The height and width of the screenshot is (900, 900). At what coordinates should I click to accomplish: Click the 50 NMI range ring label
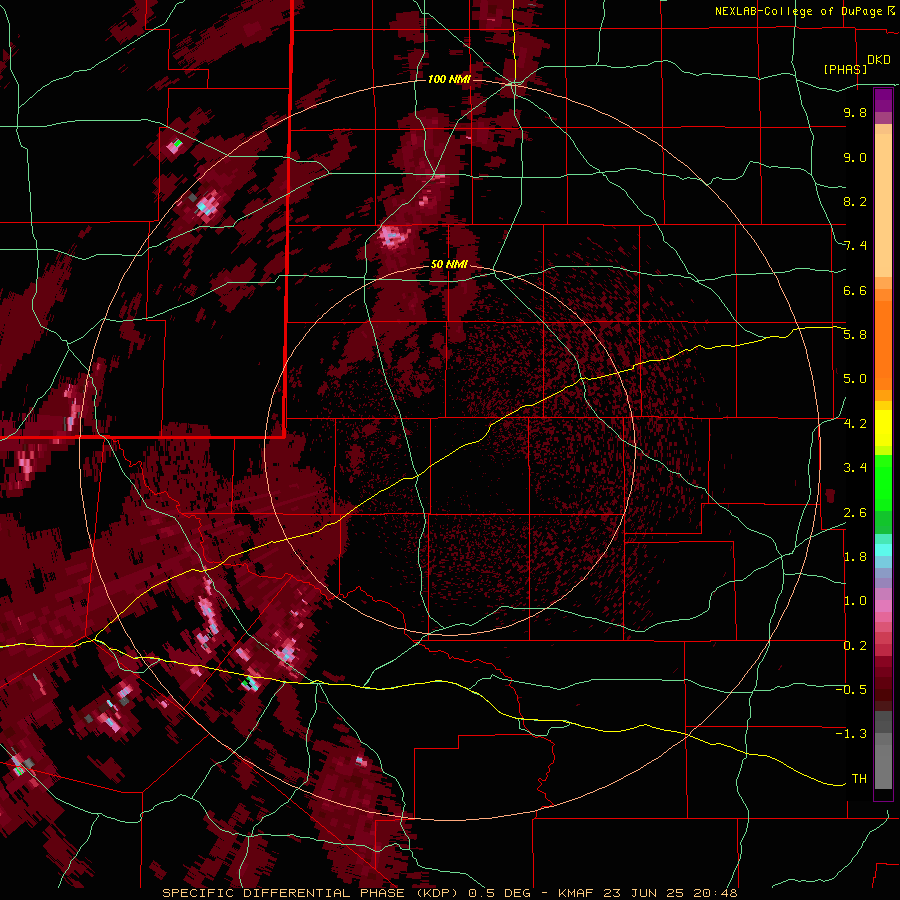449,265
